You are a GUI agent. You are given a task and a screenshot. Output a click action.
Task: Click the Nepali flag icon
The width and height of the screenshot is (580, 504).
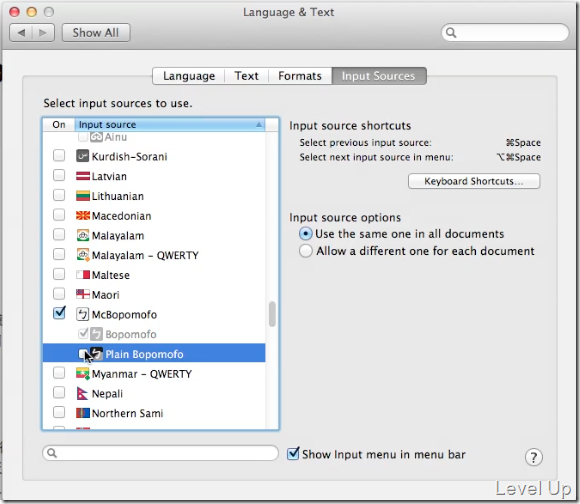click(x=82, y=393)
